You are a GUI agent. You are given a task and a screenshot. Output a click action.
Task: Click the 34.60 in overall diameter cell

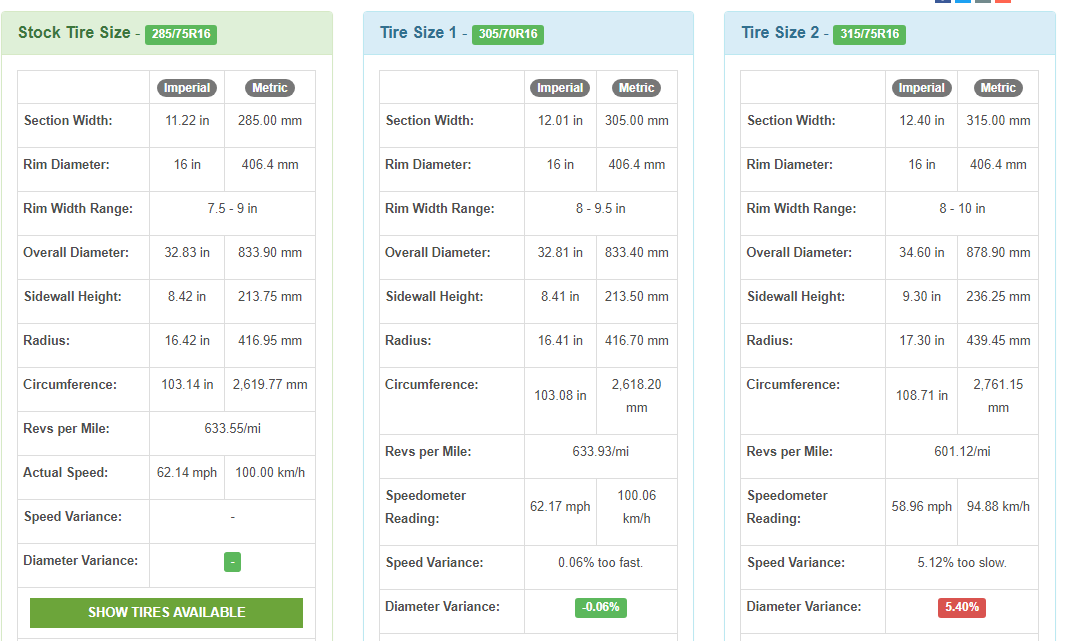click(921, 253)
